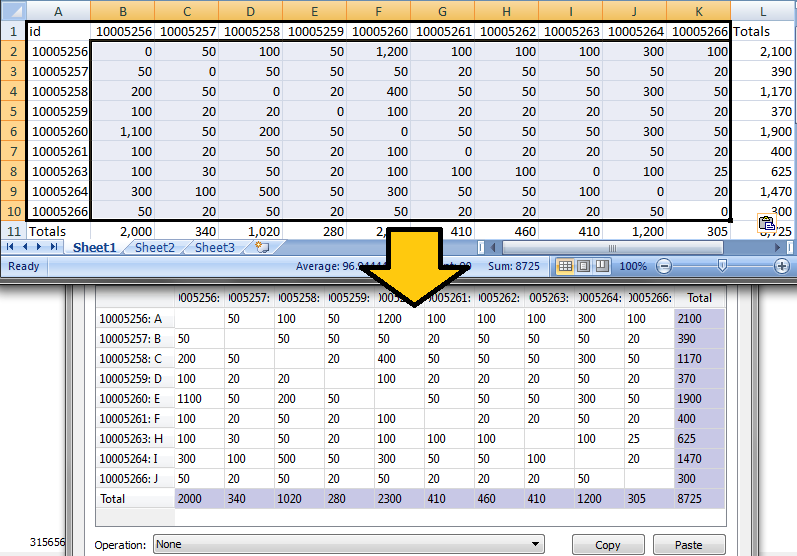
Task: Zoom in with the plus button
Action: point(782,266)
